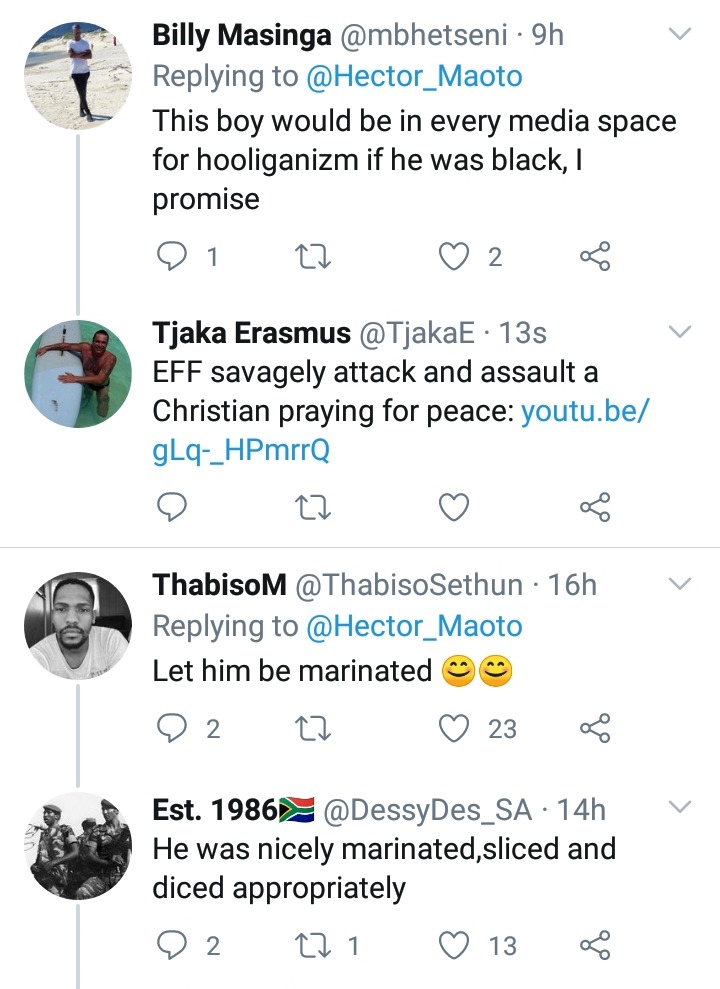Open options chevron on Billy Masinga's tweet

point(680,33)
